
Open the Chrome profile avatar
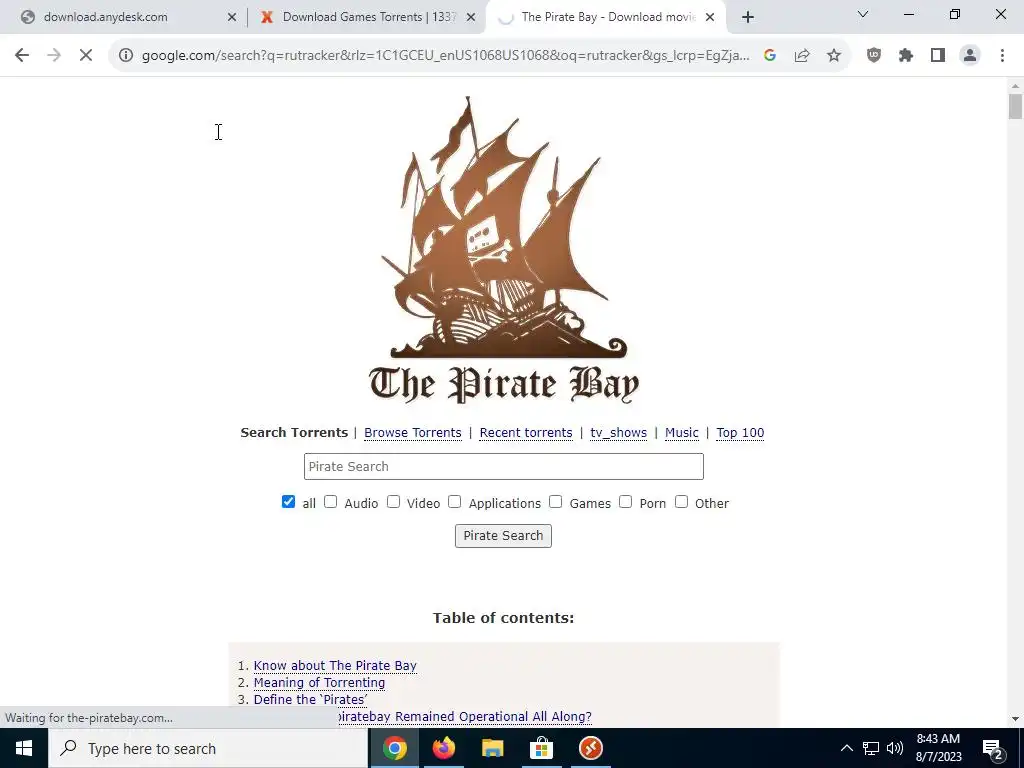(x=970, y=56)
